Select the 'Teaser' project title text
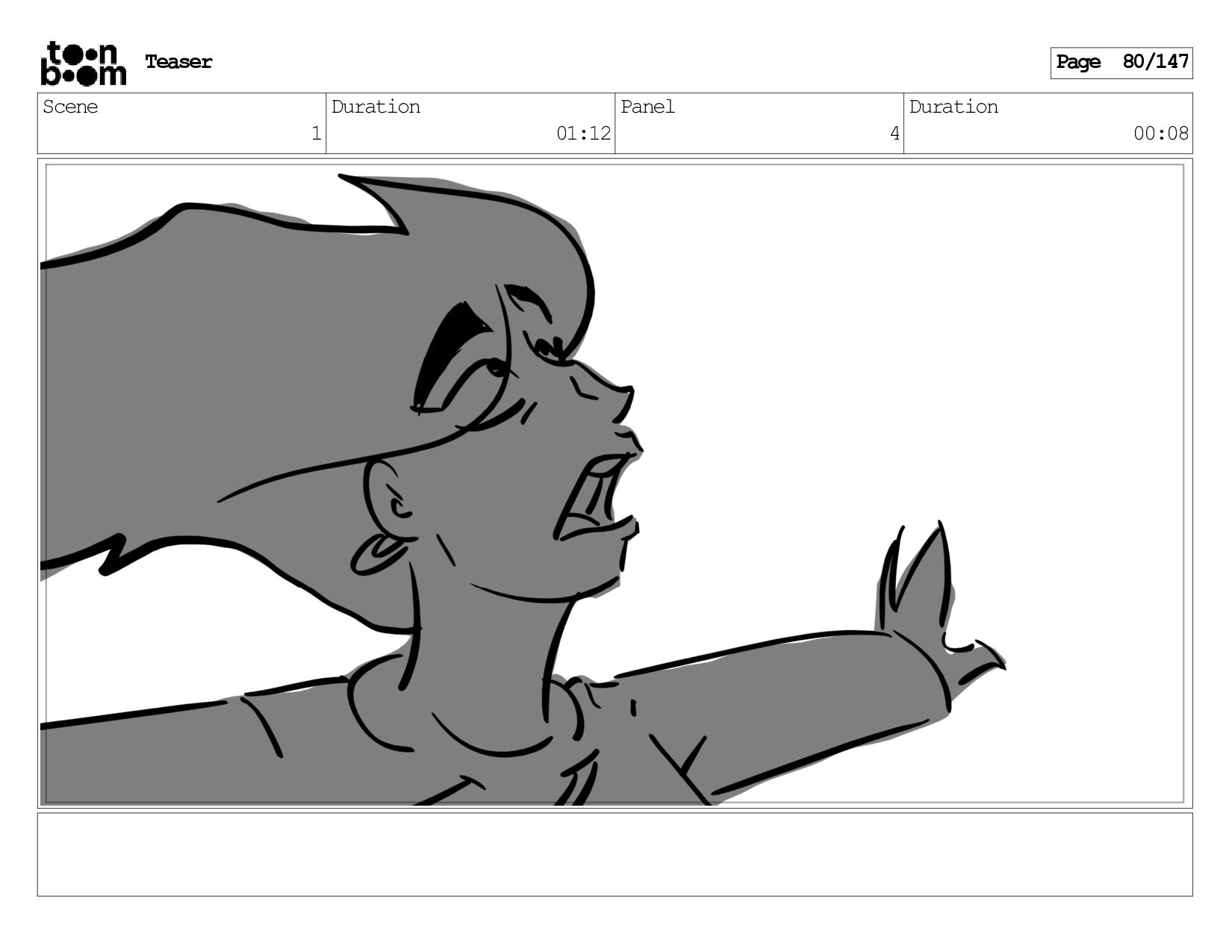Image resolution: width=1232 pixels, height=952 pixels. (178, 62)
